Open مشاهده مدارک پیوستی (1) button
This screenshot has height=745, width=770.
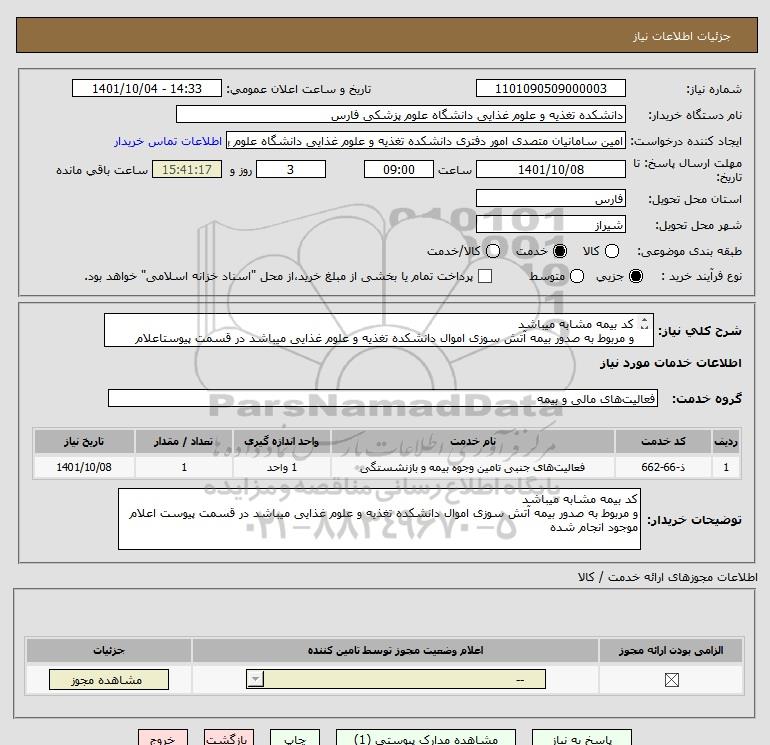[426, 738]
